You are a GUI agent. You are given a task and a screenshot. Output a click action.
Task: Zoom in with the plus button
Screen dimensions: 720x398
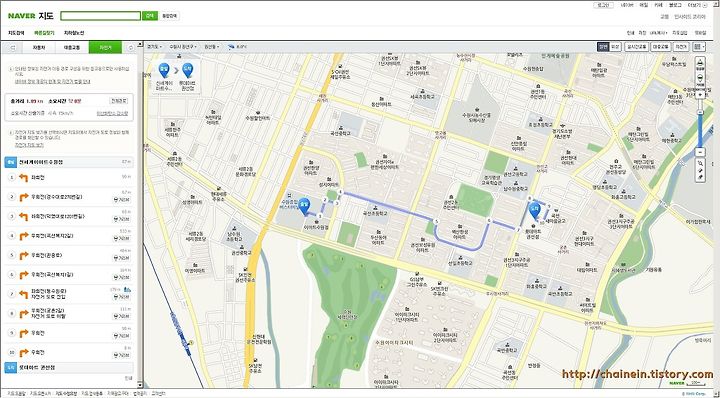tap(700, 95)
